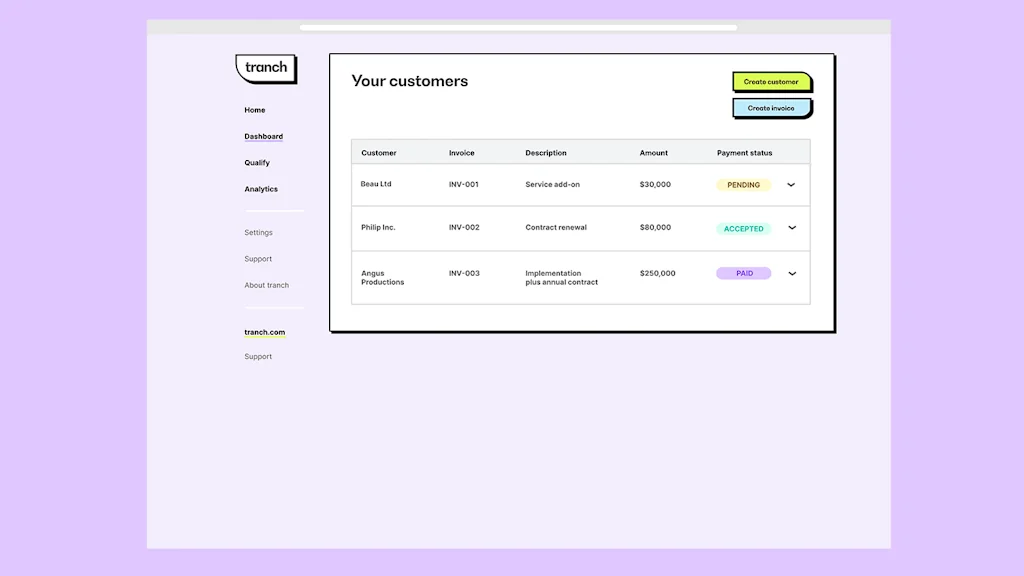Expand details for the Beau Ltd row

(791, 185)
